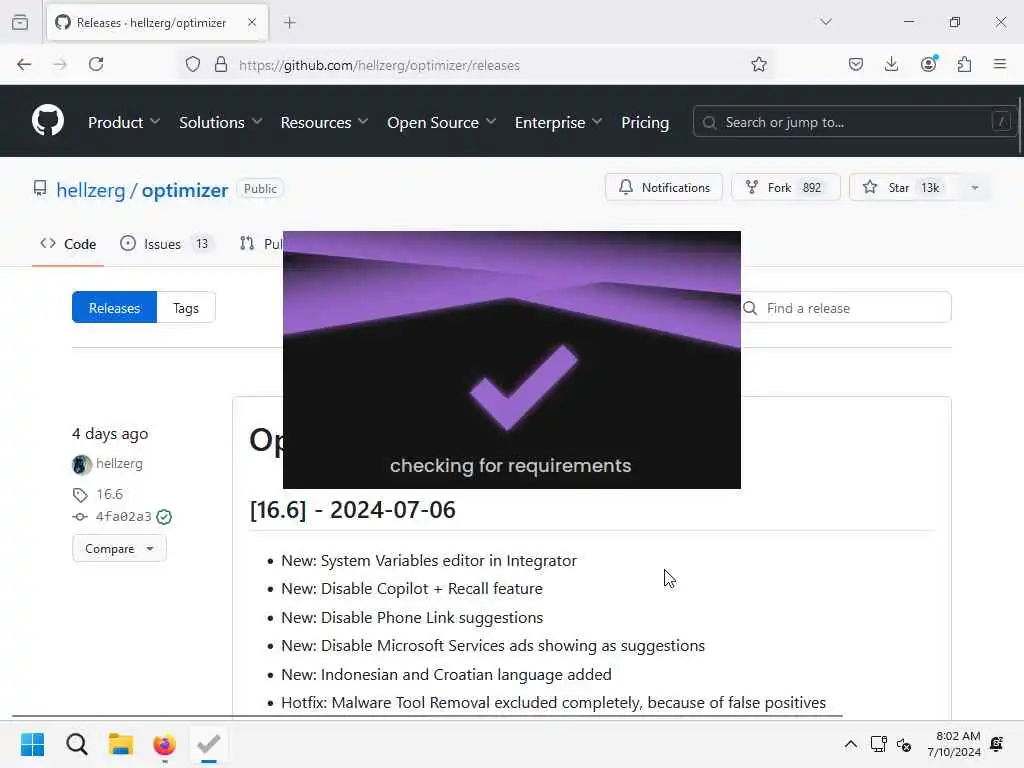Image resolution: width=1024 pixels, height=768 pixels.
Task: Click the GitHub logo in header
Action: point(48,121)
